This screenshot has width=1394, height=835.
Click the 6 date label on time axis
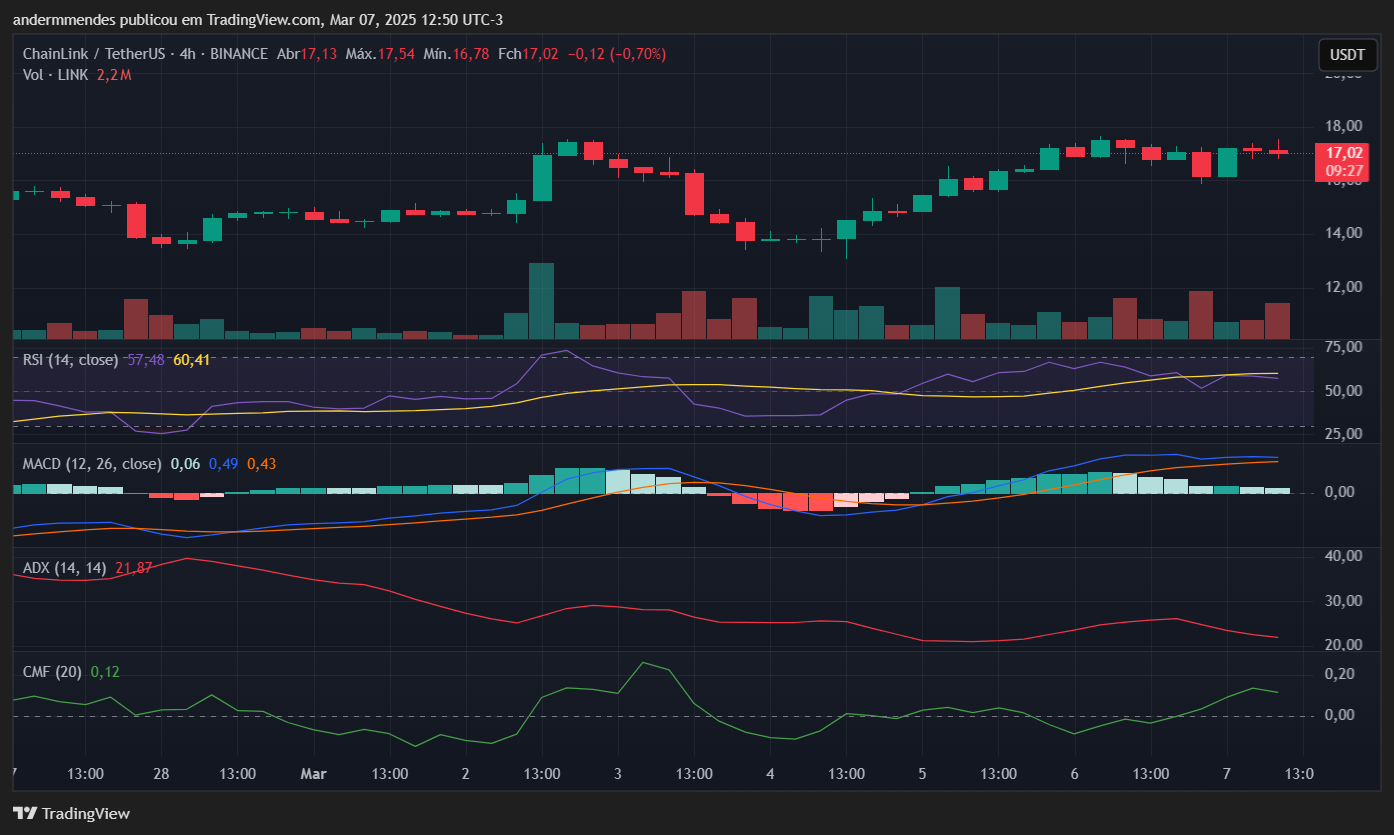point(1074,774)
